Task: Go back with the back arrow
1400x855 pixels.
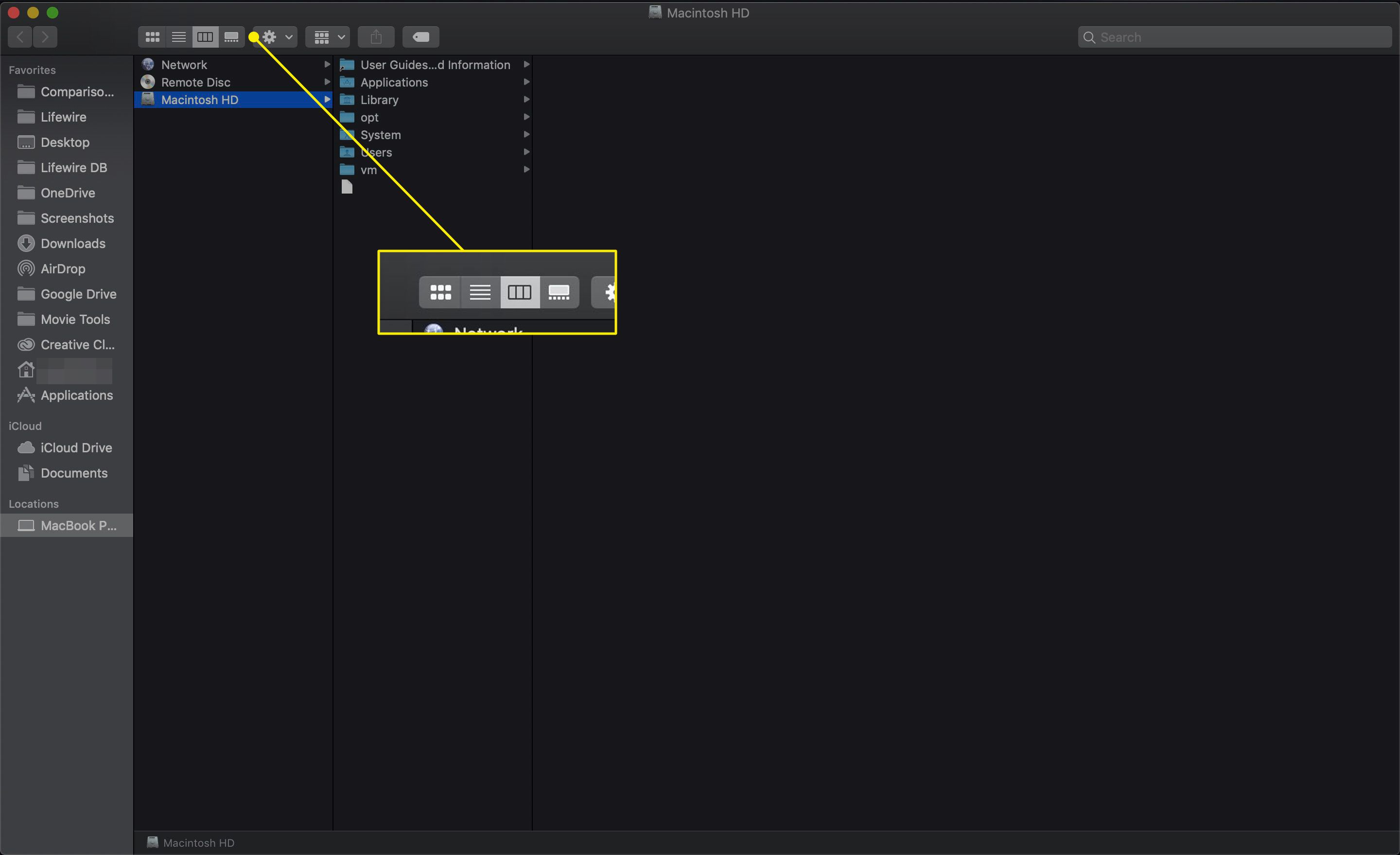Action: pyautogui.click(x=20, y=37)
